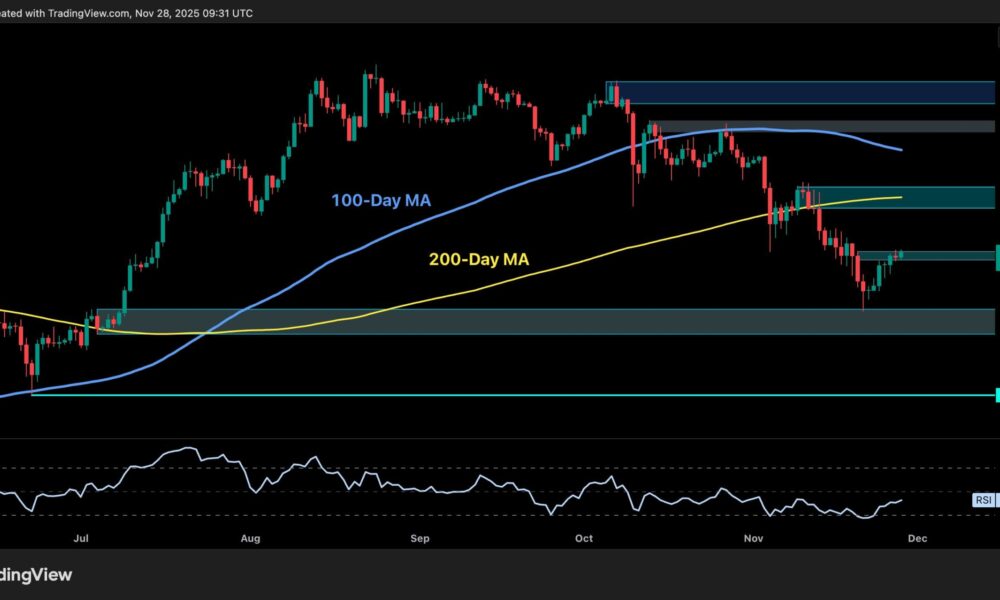The image size is (1000, 600).
Task: Click the Oct label on the time axis
Action: pos(582,538)
